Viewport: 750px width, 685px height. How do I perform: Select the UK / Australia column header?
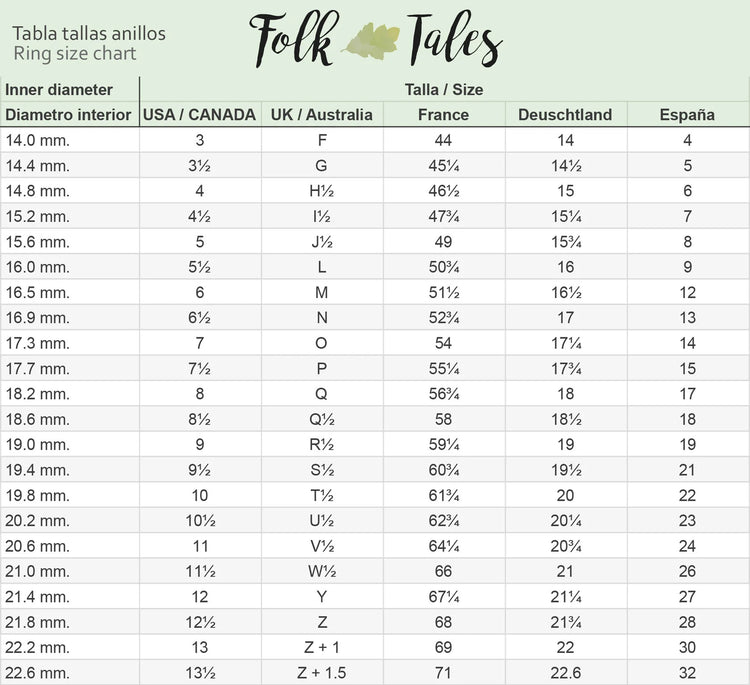coord(322,115)
